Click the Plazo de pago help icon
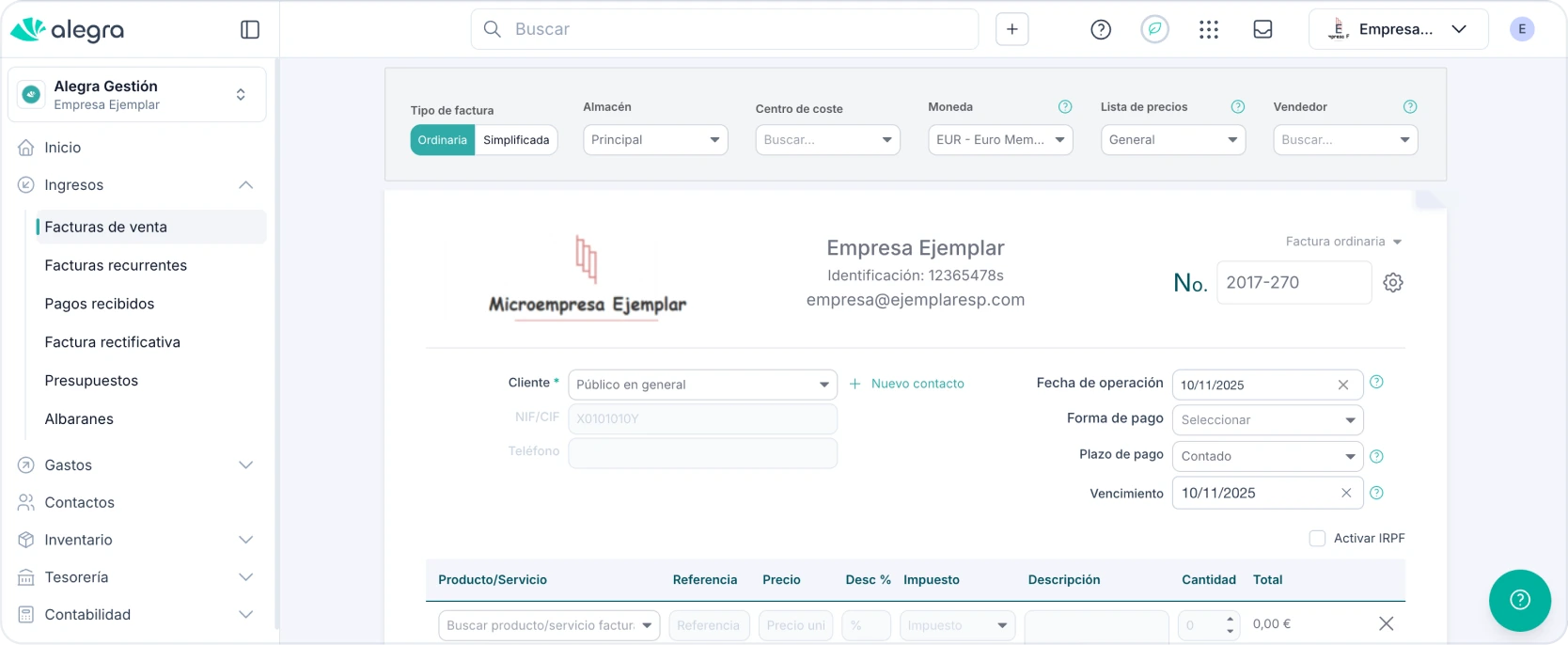Viewport: 1568px width, 645px height. pyautogui.click(x=1376, y=456)
